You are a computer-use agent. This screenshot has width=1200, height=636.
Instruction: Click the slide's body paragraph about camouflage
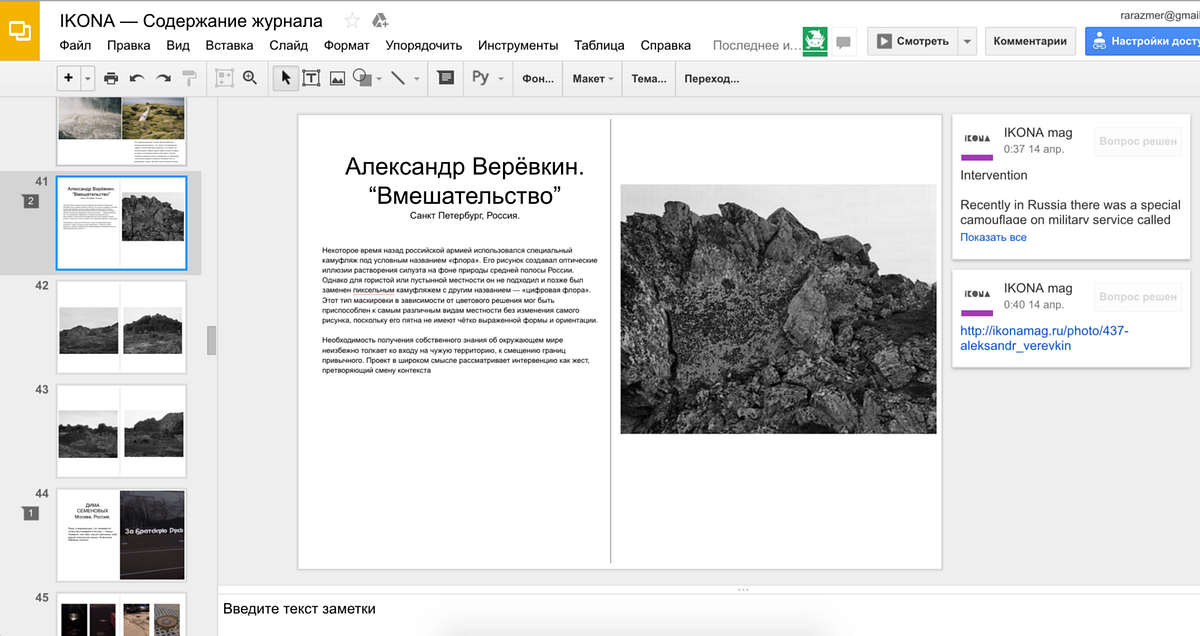click(460, 284)
